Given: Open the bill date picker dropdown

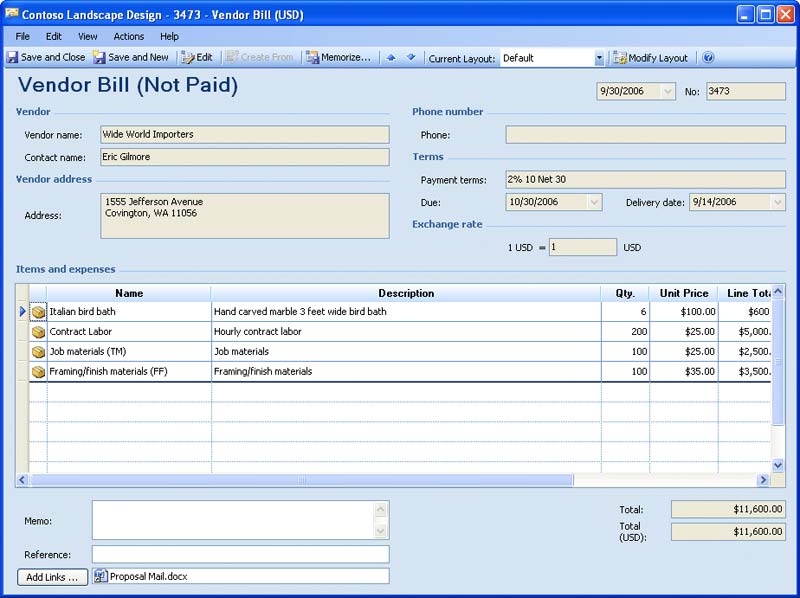Looking at the screenshot, I should click(x=667, y=91).
